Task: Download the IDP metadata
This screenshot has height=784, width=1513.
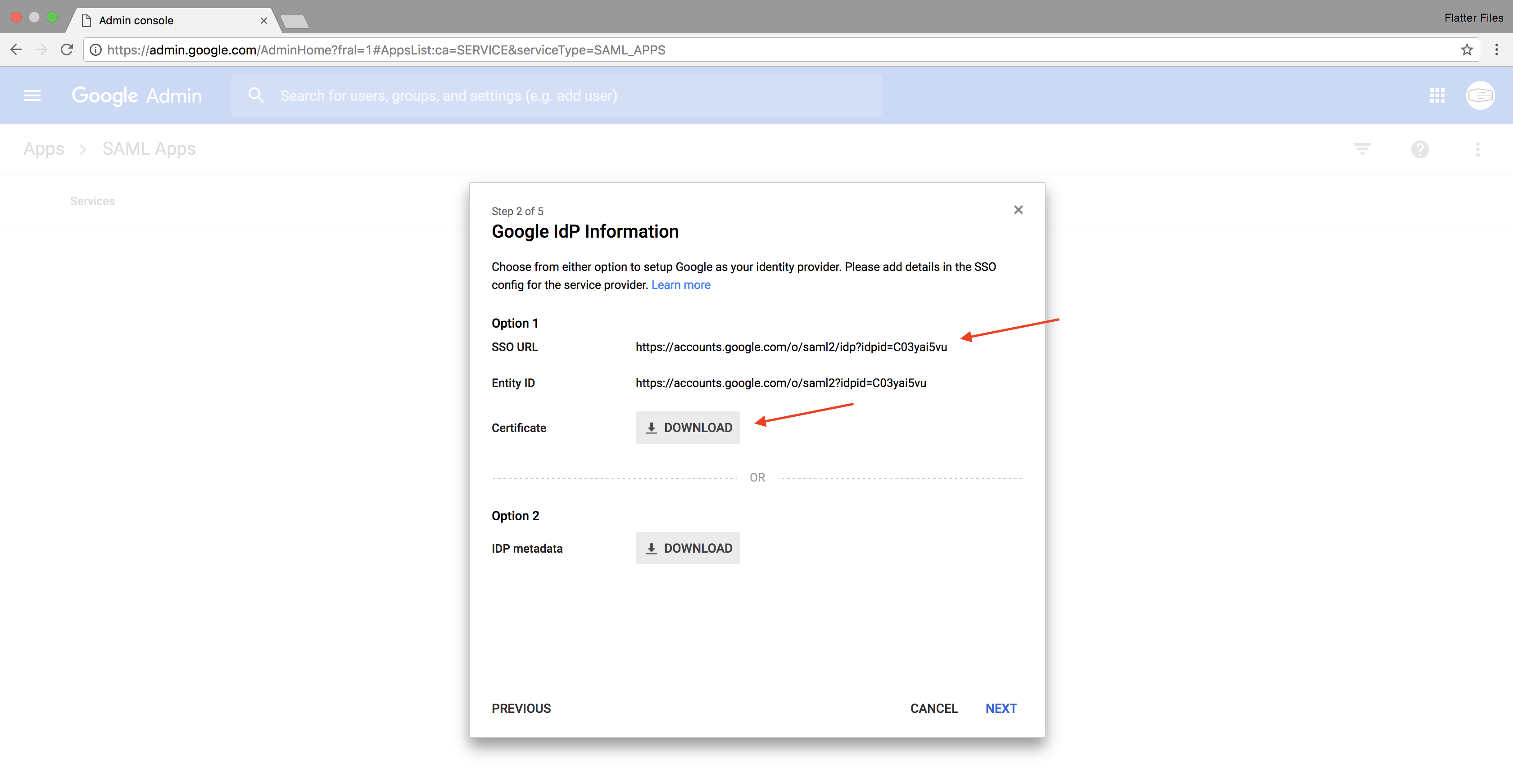Action: click(687, 548)
